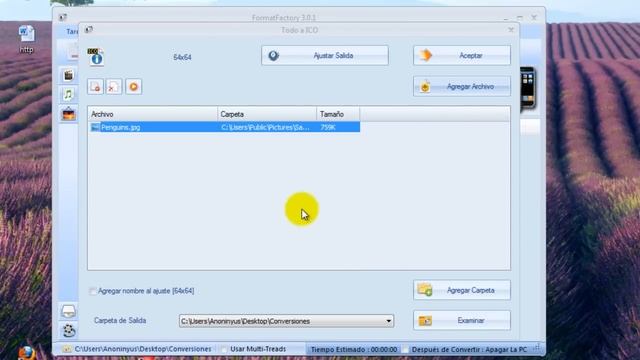The image size is (640, 360).
Task: Toggle Agregar nombre al ajuste [64x64] checkbox
Action: click(x=93, y=291)
